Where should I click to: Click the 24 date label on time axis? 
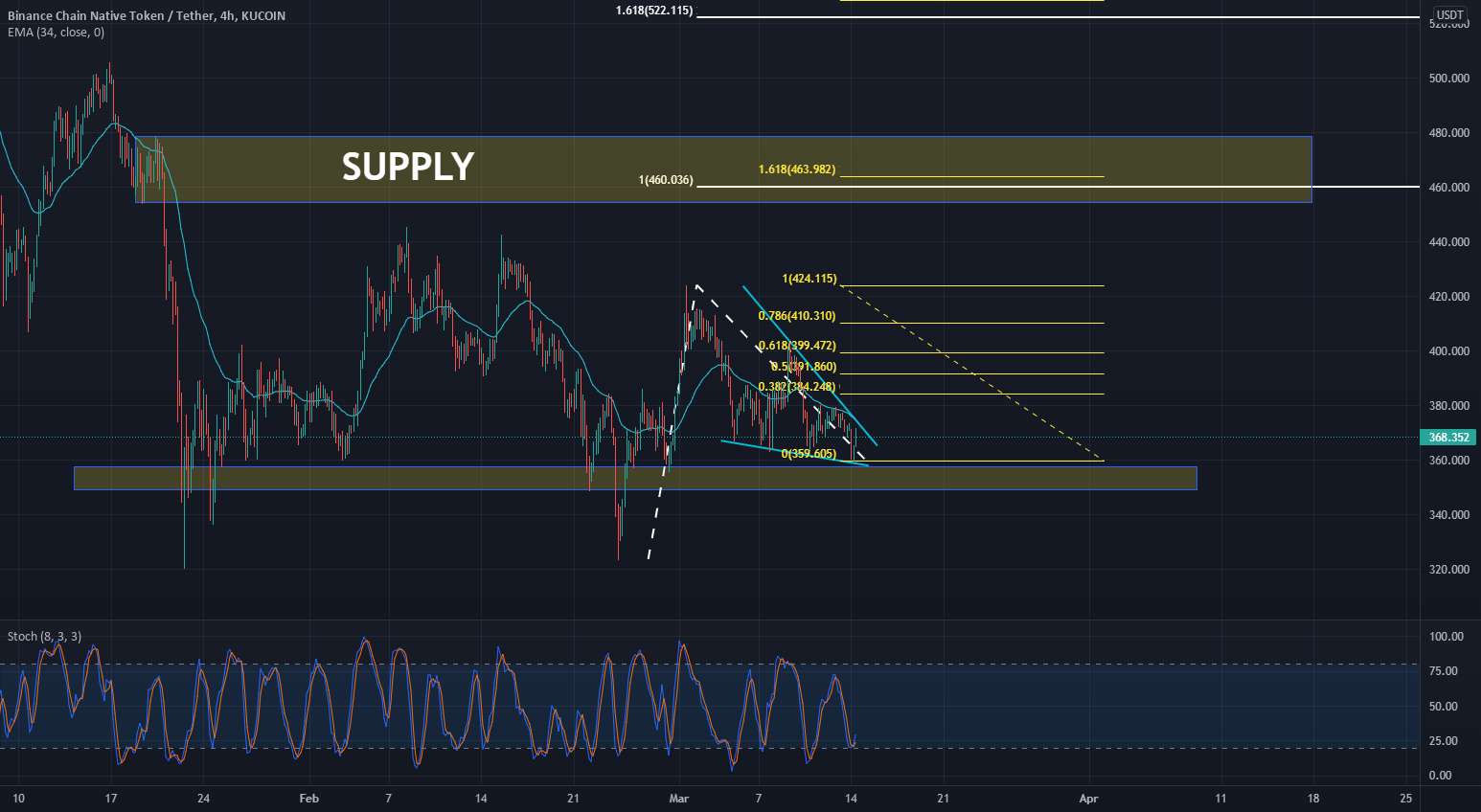pyautogui.click(x=203, y=798)
